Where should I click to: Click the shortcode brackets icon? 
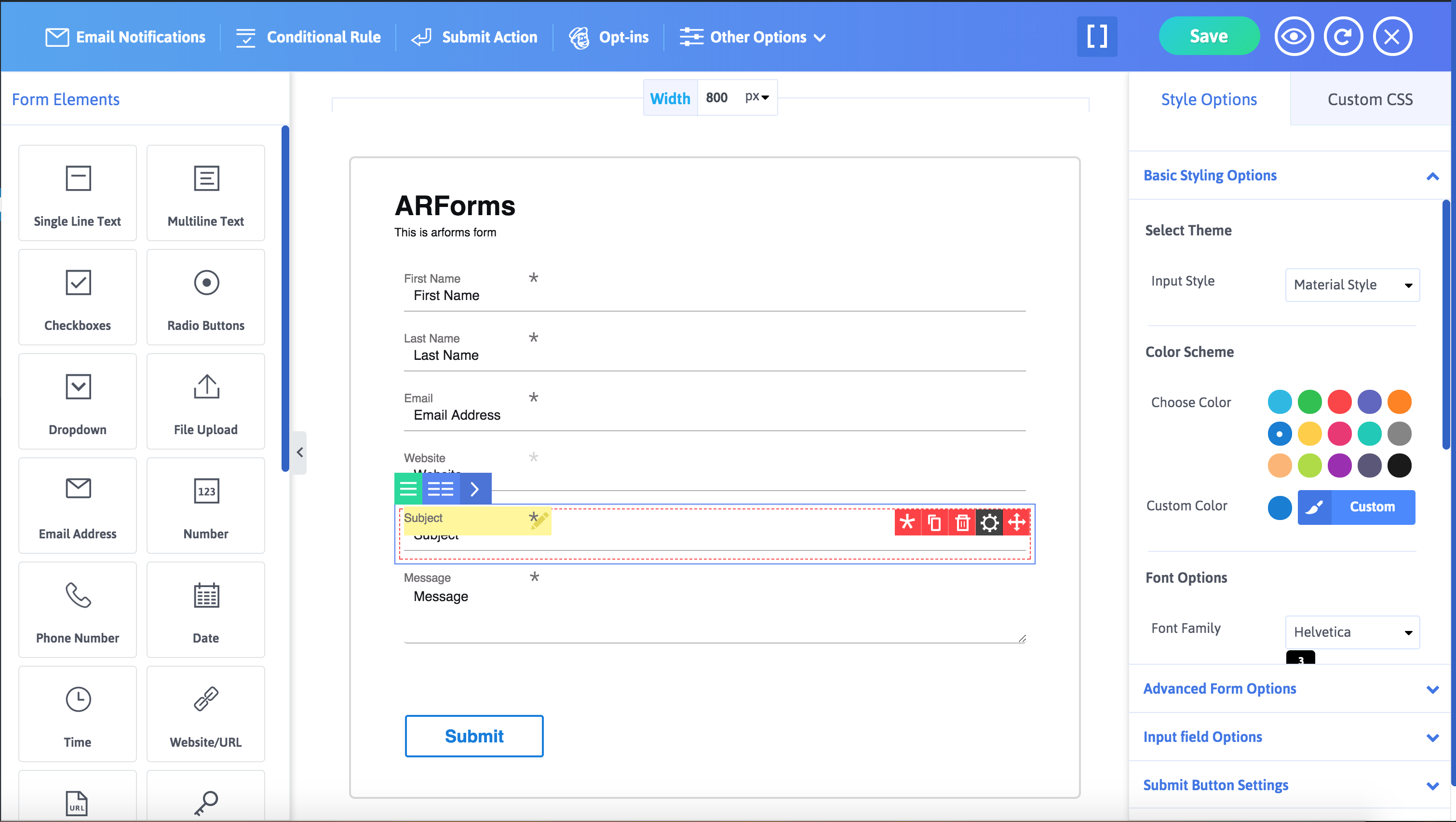[x=1097, y=36]
